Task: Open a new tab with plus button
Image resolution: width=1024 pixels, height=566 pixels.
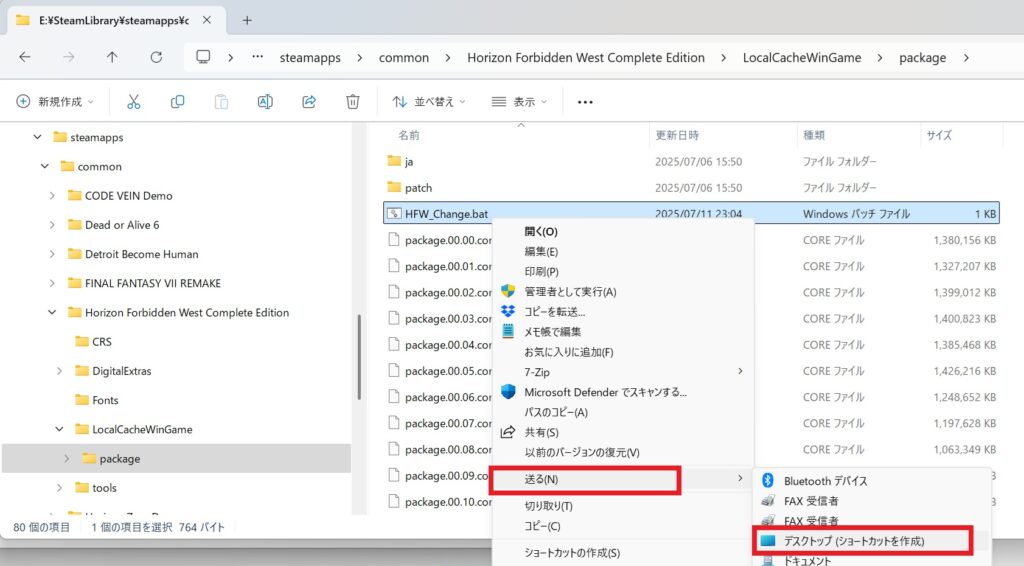Action: point(247,20)
